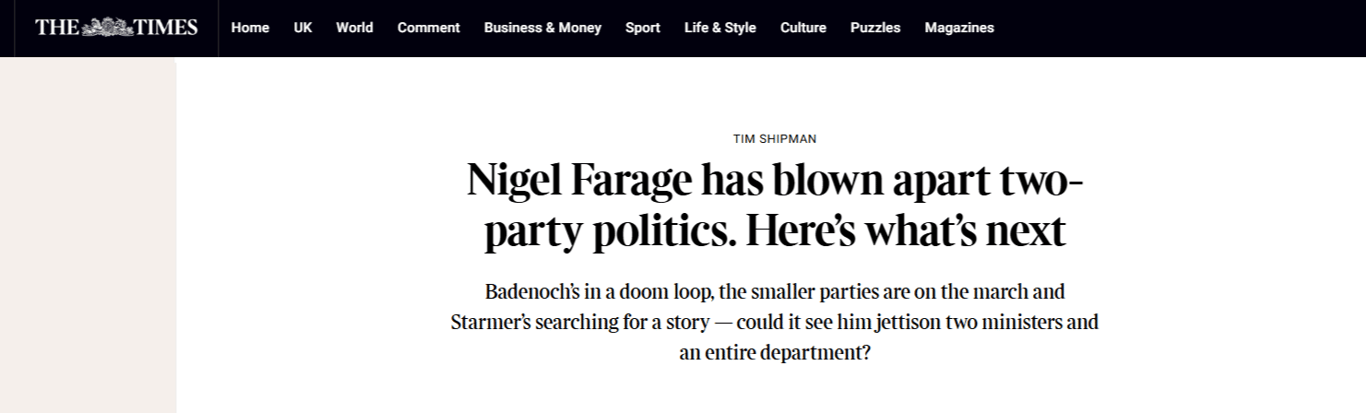
Task: Go to the UK news section
Action: tap(303, 28)
